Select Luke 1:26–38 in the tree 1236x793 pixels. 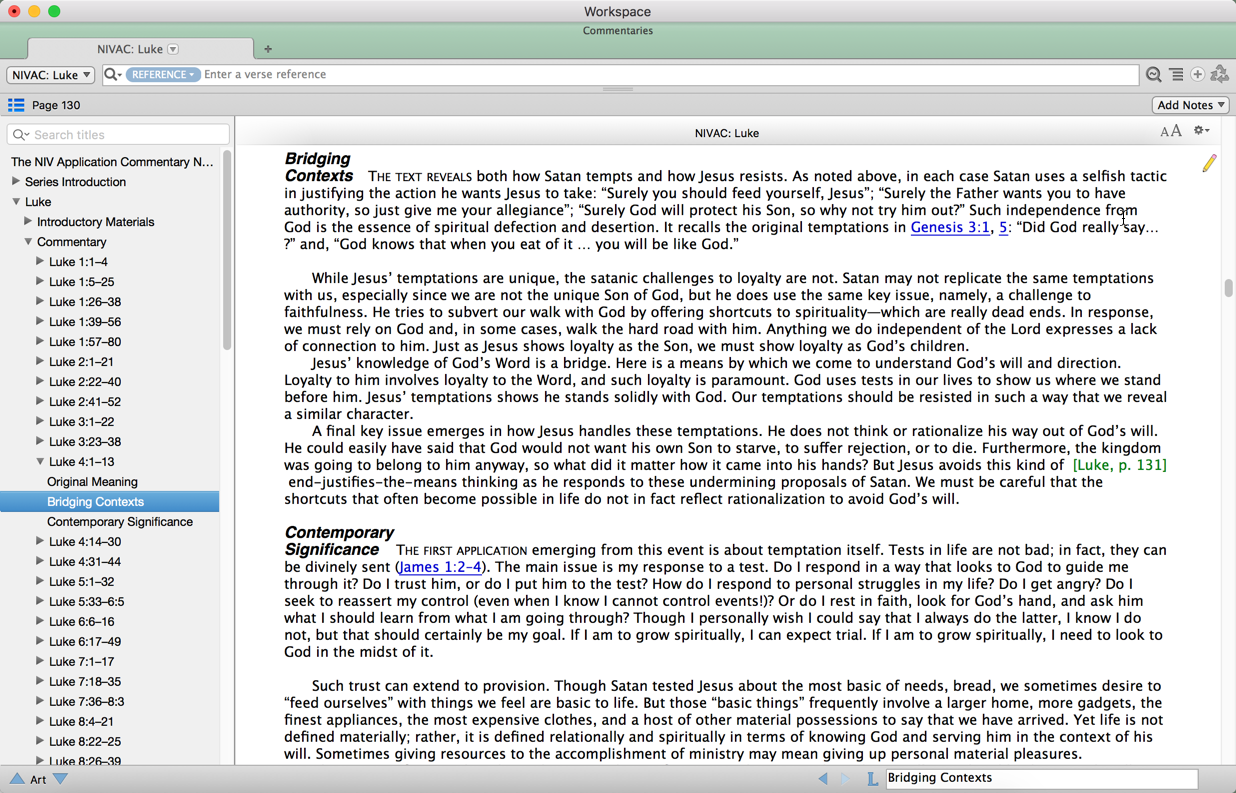[x=85, y=302]
